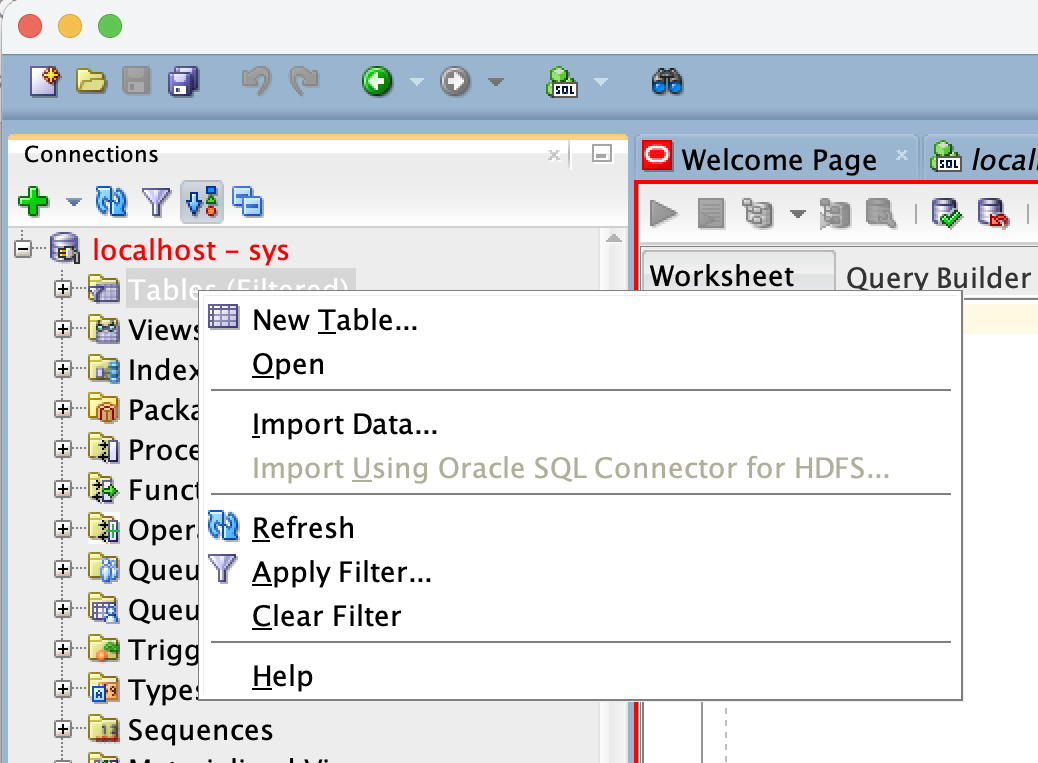Click the Refresh connections icon in panel
The image size is (1038, 763).
(x=111, y=203)
